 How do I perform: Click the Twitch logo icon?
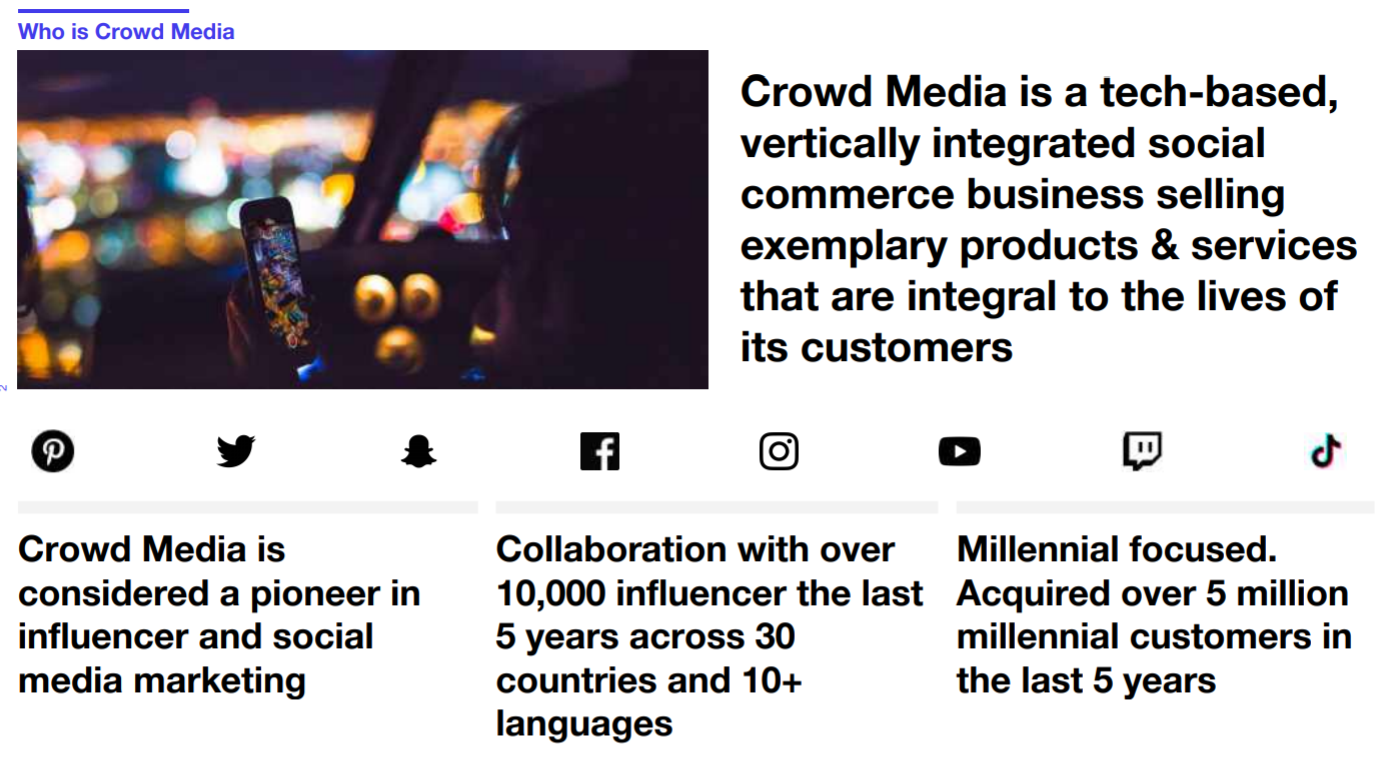click(1142, 452)
